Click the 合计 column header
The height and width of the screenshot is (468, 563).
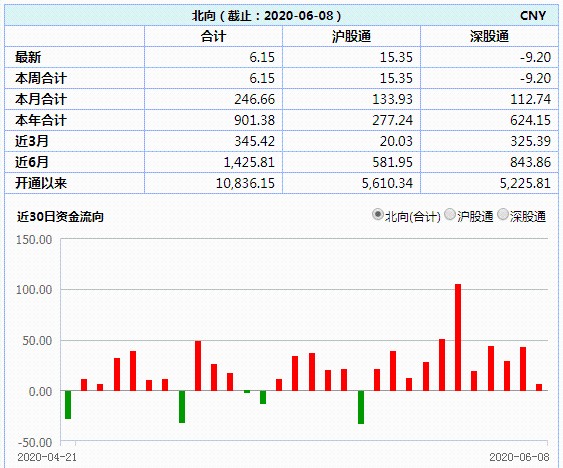point(213,36)
